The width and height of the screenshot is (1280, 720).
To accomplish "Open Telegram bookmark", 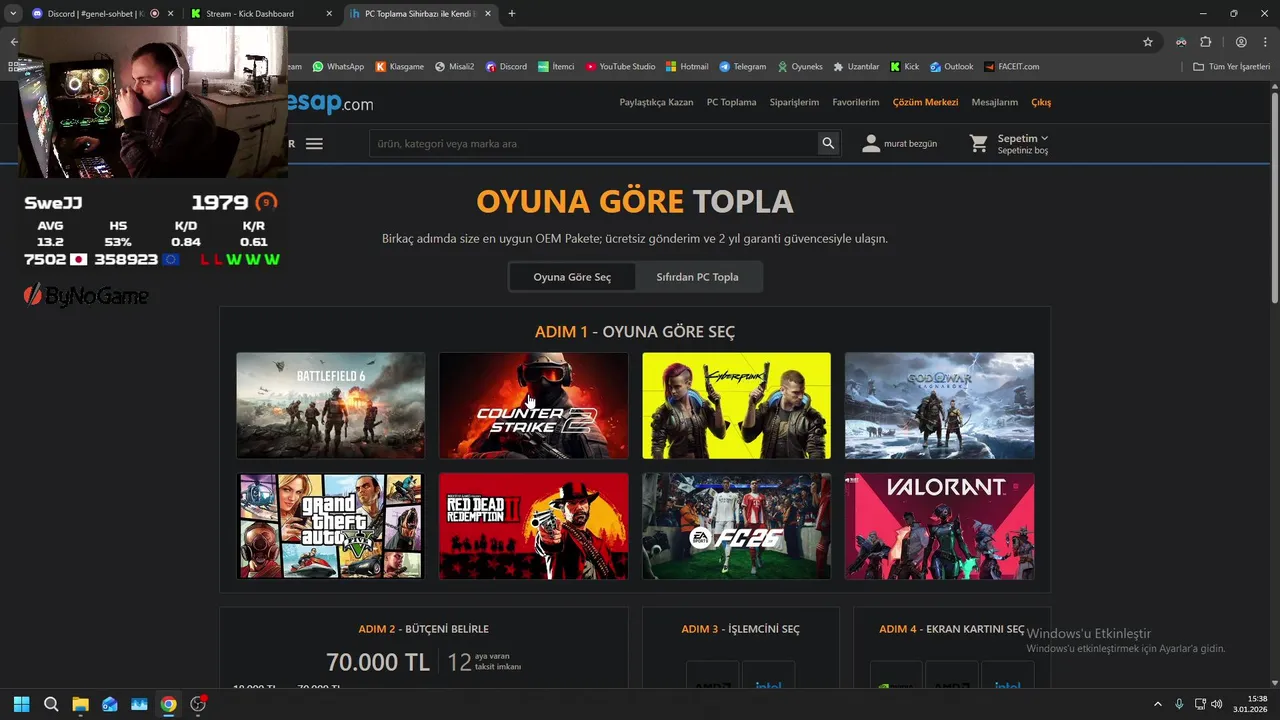I will (743, 67).
